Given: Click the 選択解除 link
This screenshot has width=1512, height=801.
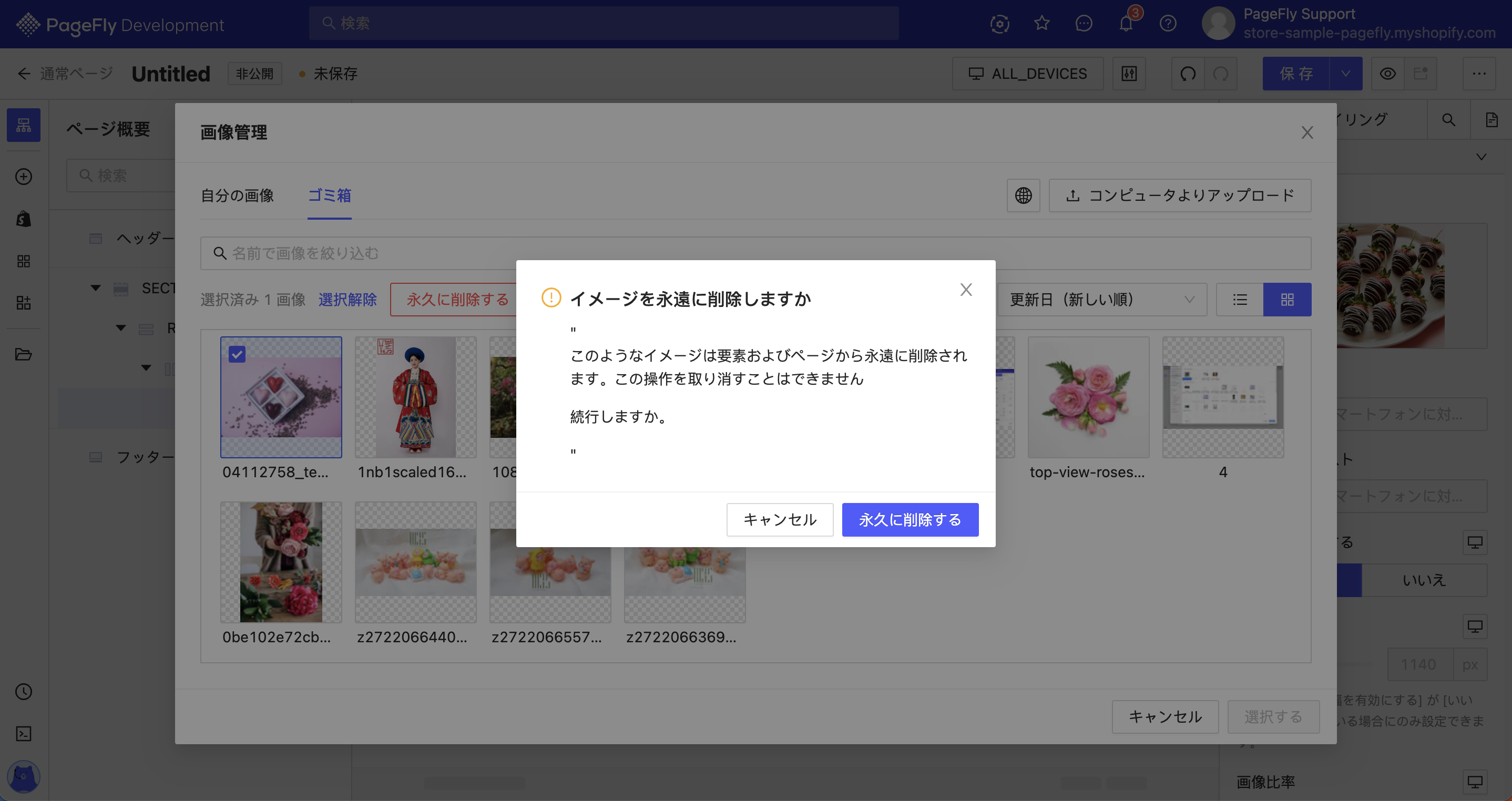Looking at the screenshot, I should click(x=348, y=299).
